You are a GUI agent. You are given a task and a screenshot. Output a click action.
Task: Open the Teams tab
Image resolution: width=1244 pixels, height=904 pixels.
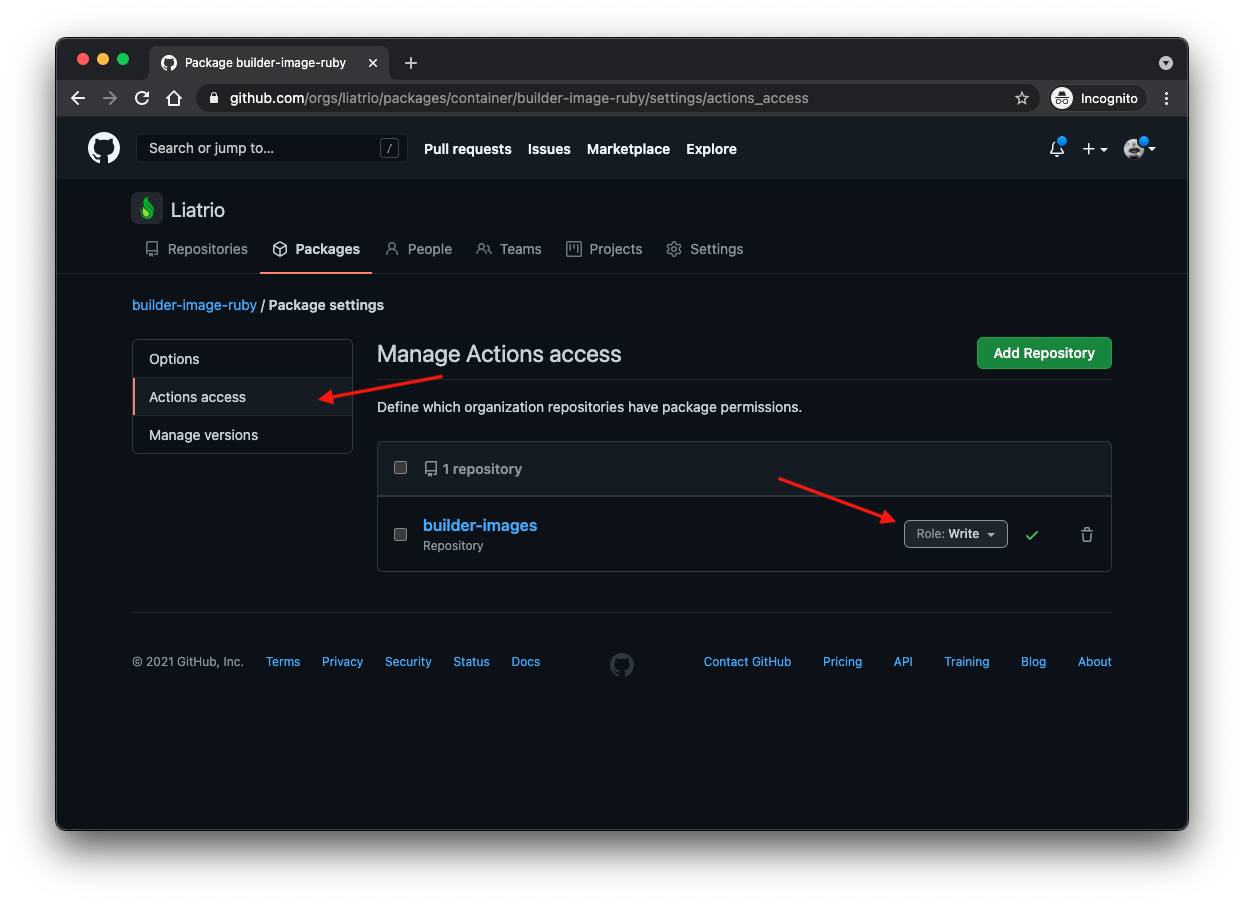509,249
